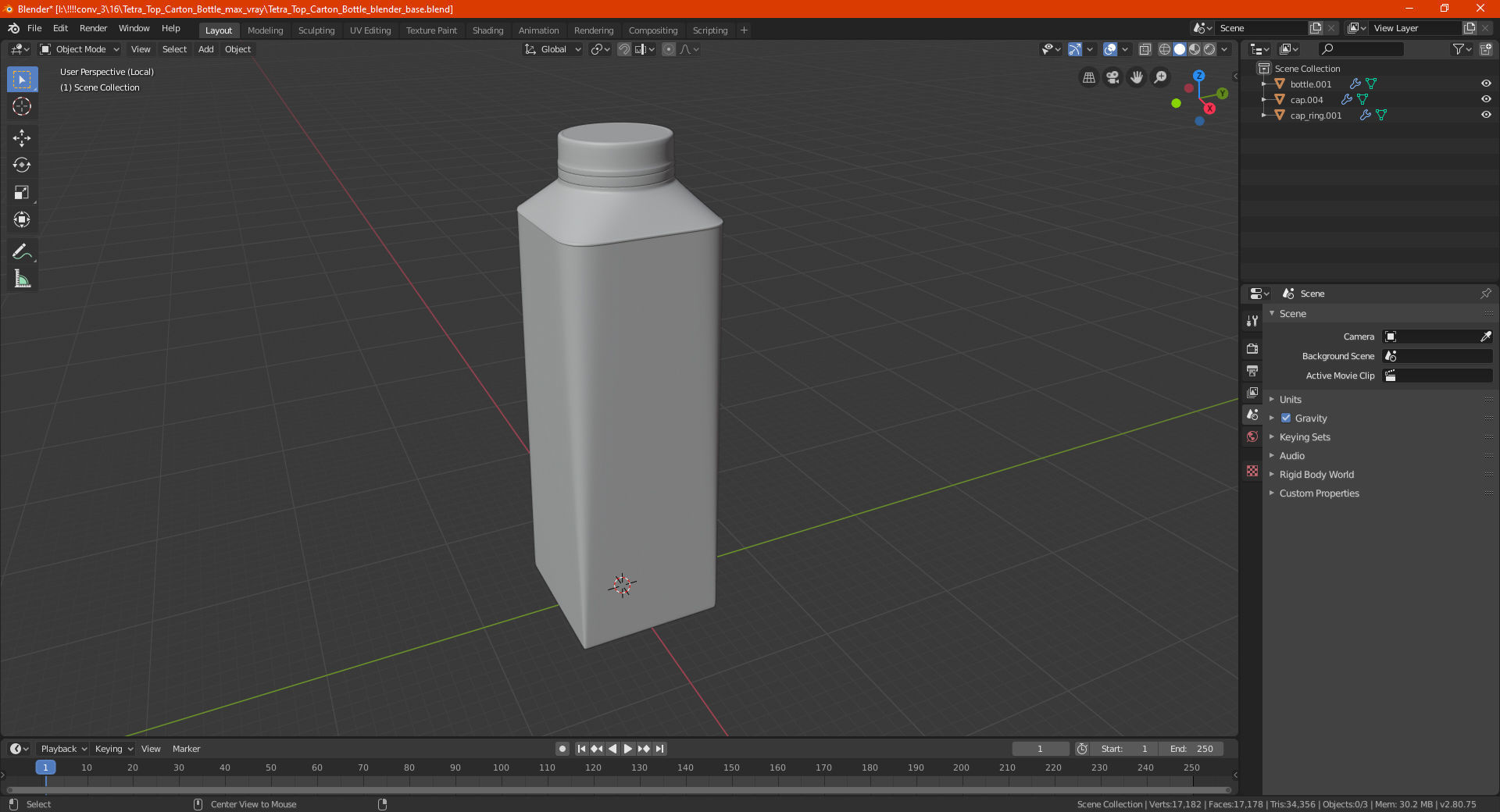The image size is (1500, 812).
Task: Switch to the Modeling workspace tab
Action: [265, 30]
